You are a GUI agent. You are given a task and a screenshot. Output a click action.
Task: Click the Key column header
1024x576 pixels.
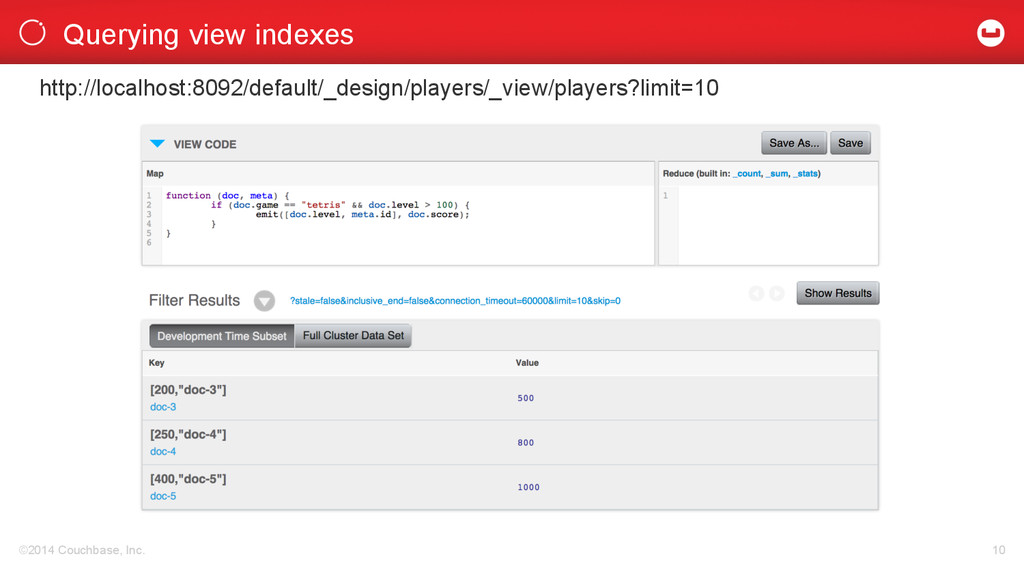pos(157,362)
